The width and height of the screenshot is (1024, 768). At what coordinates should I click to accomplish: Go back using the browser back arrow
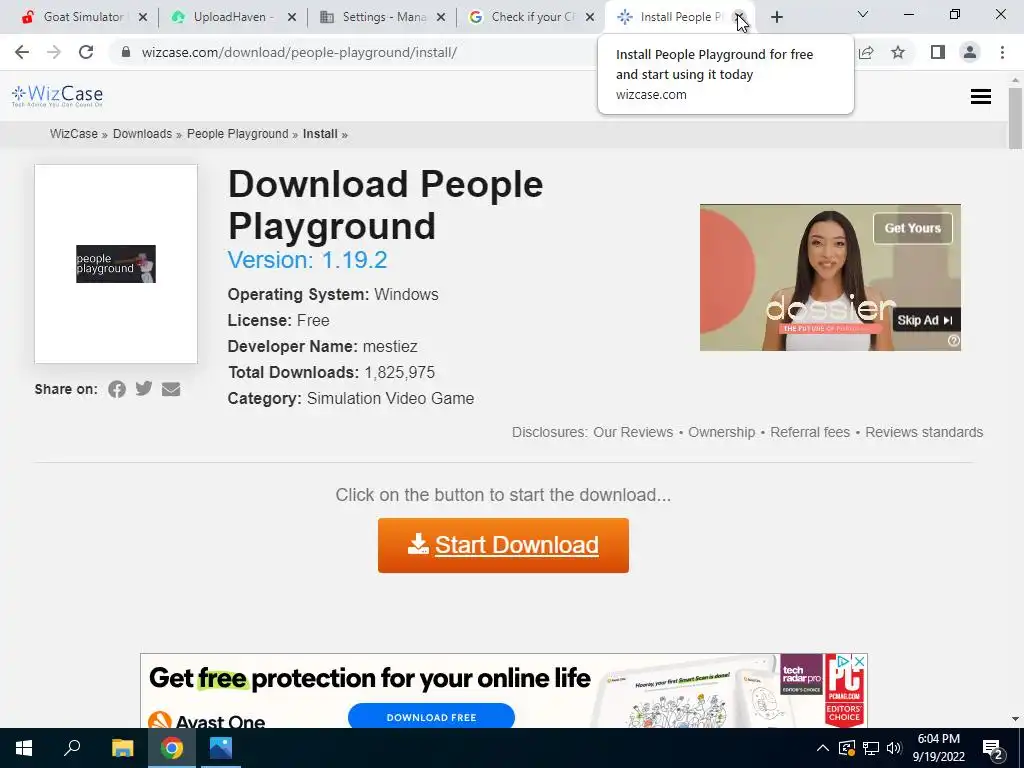click(22, 52)
